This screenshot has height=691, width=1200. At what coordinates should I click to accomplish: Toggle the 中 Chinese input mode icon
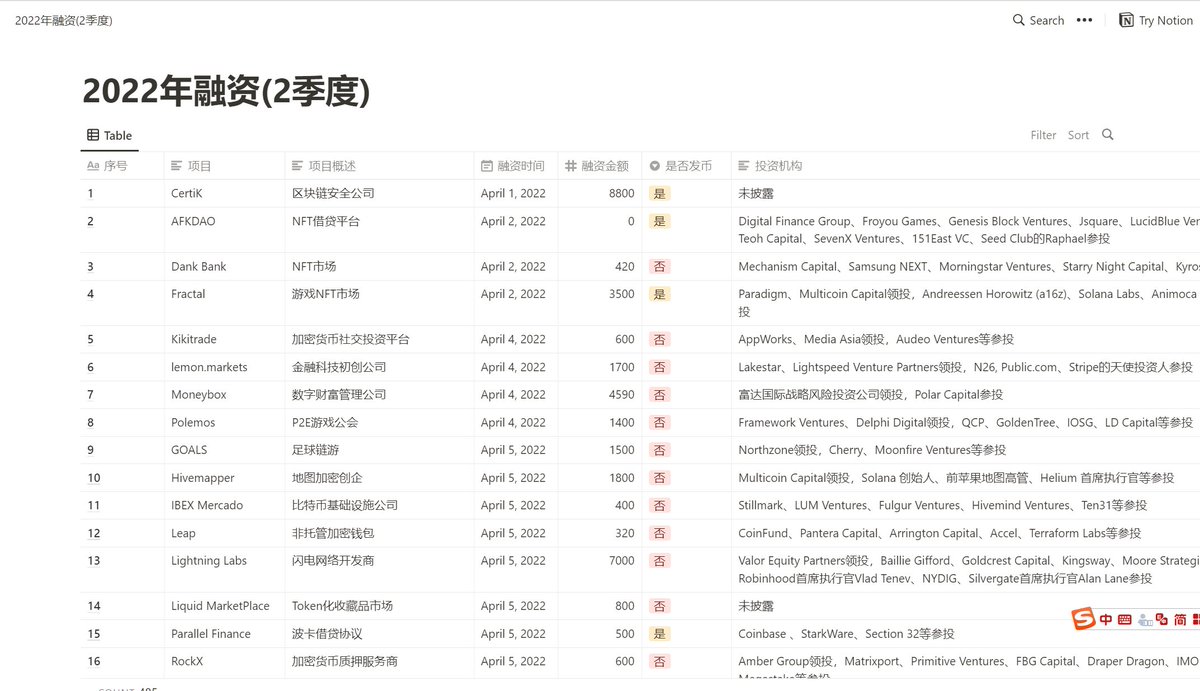click(1105, 620)
